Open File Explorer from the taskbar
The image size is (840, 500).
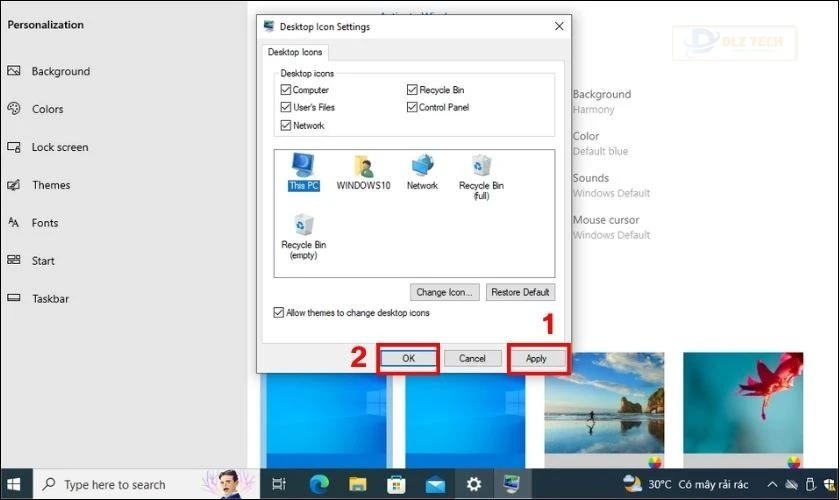357,484
